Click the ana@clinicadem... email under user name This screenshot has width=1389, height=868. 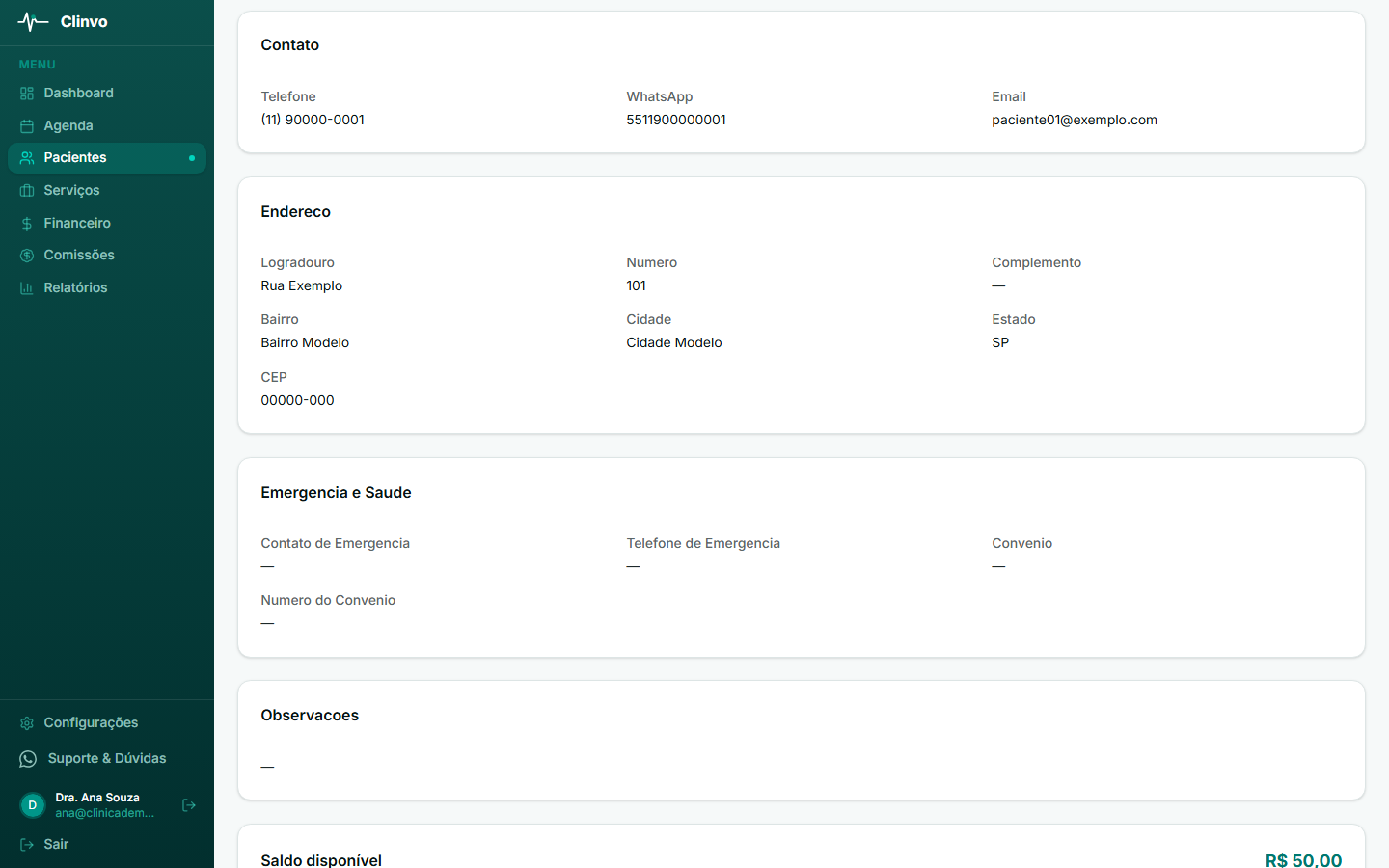point(104,813)
